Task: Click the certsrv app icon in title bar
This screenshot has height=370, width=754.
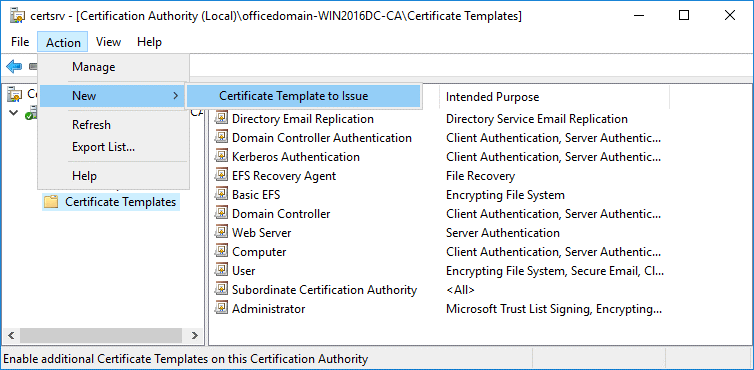Action: click(18, 15)
